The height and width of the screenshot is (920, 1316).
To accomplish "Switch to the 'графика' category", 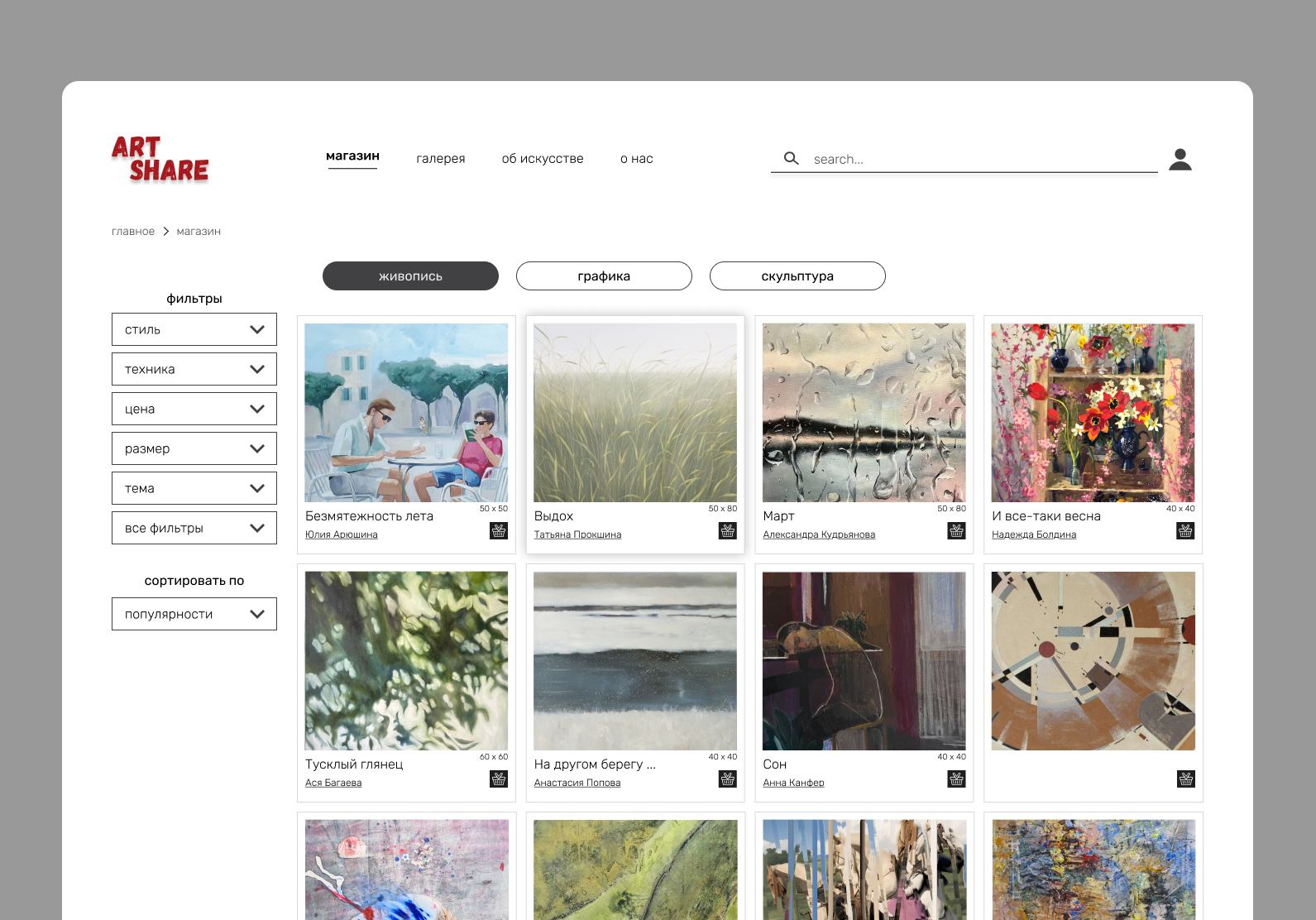I will pyautogui.click(x=604, y=276).
